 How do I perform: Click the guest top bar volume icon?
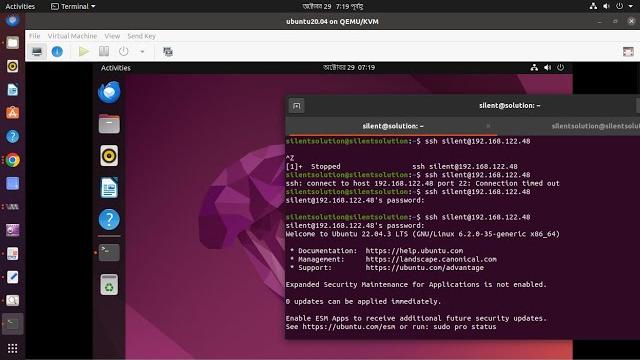547,68
